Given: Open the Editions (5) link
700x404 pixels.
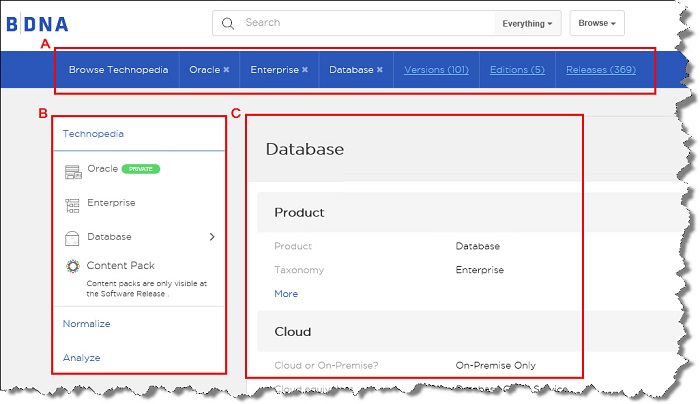Looking at the screenshot, I should coord(517,70).
